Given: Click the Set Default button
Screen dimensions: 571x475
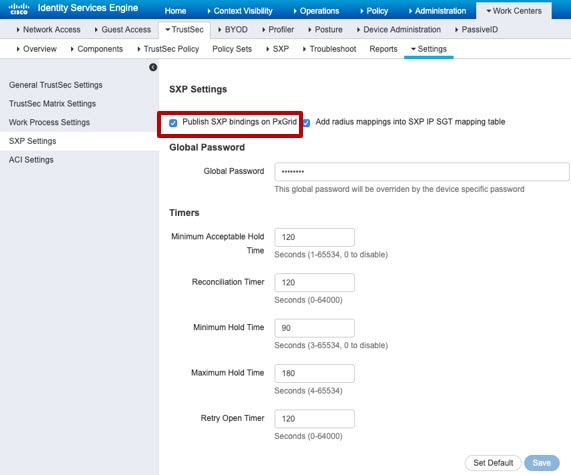Looking at the screenshot, I should (x=493, y=463).
